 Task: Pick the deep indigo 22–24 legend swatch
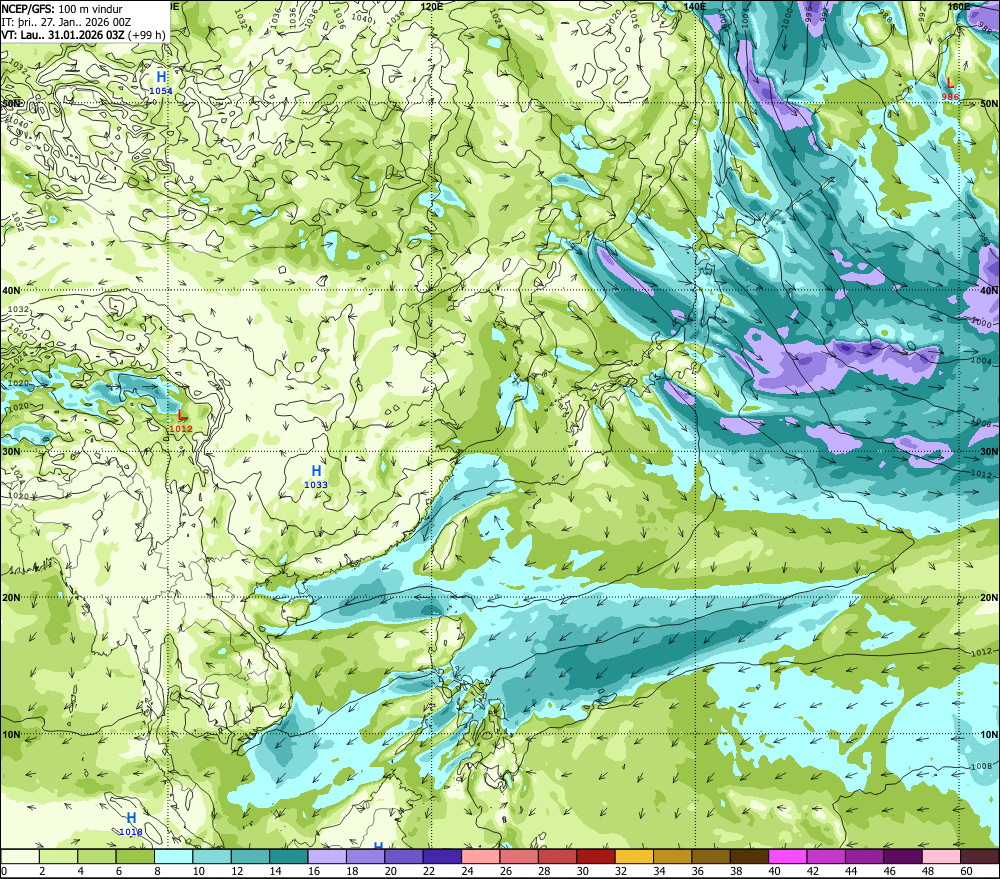point(442,856)
